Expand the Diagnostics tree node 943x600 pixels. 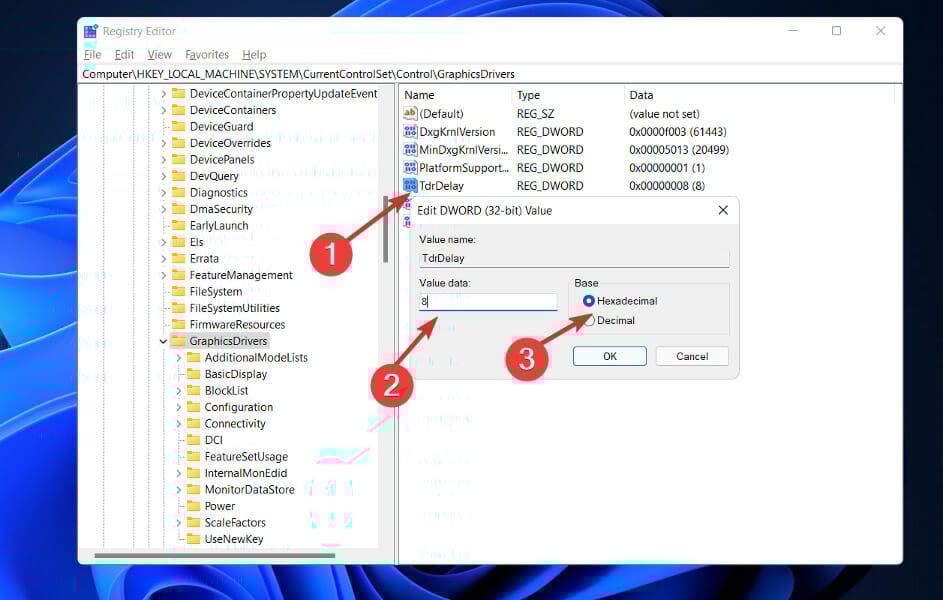162,192
